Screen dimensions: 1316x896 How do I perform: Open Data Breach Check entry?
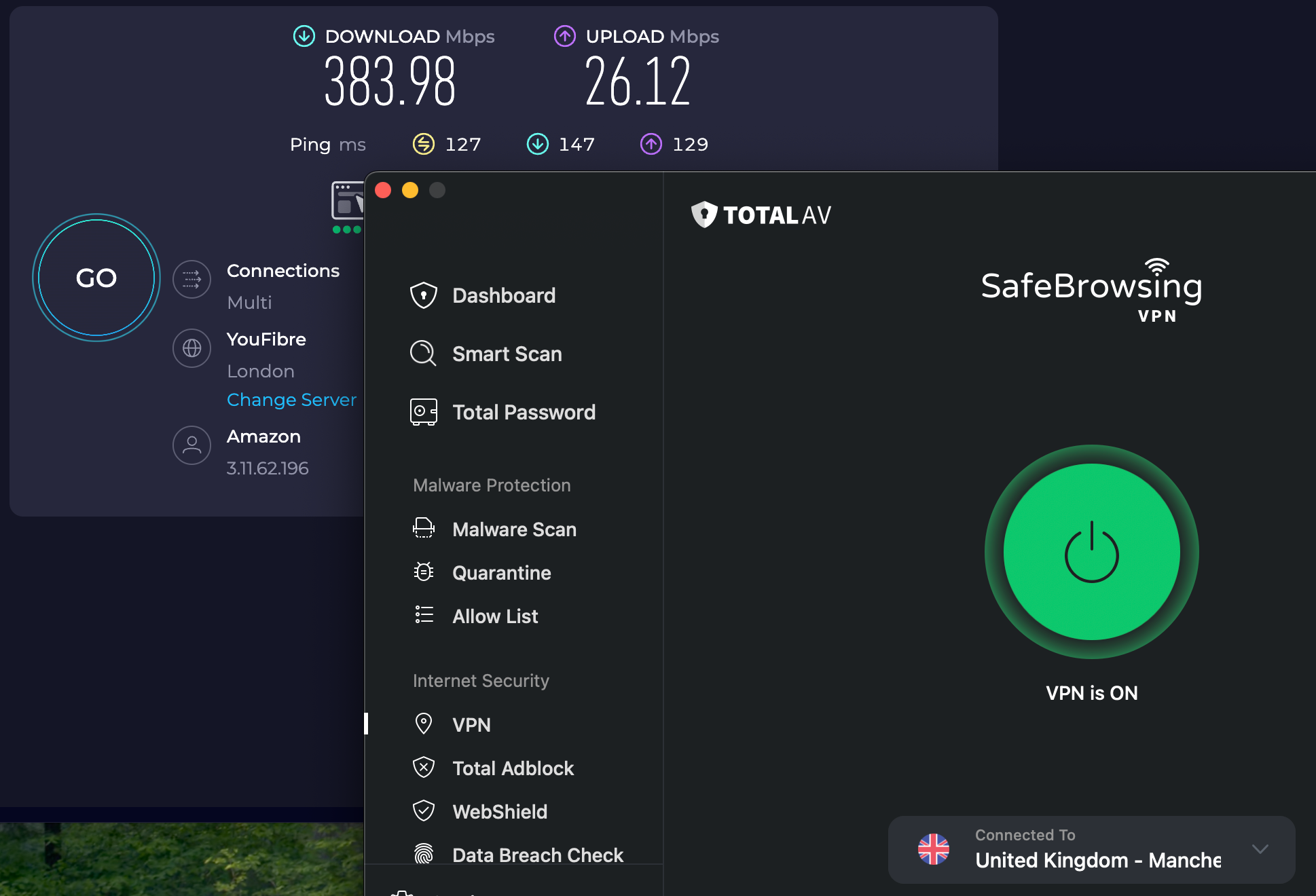[x=538, y=855]
